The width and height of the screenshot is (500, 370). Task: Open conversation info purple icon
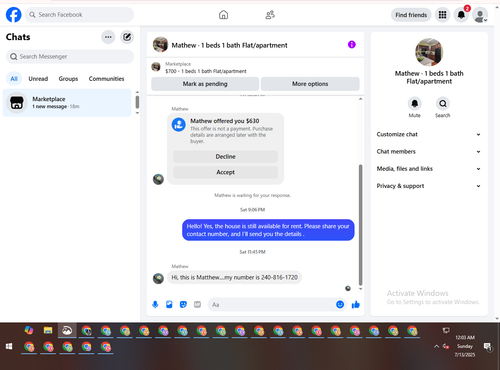[x=352, y=45]
